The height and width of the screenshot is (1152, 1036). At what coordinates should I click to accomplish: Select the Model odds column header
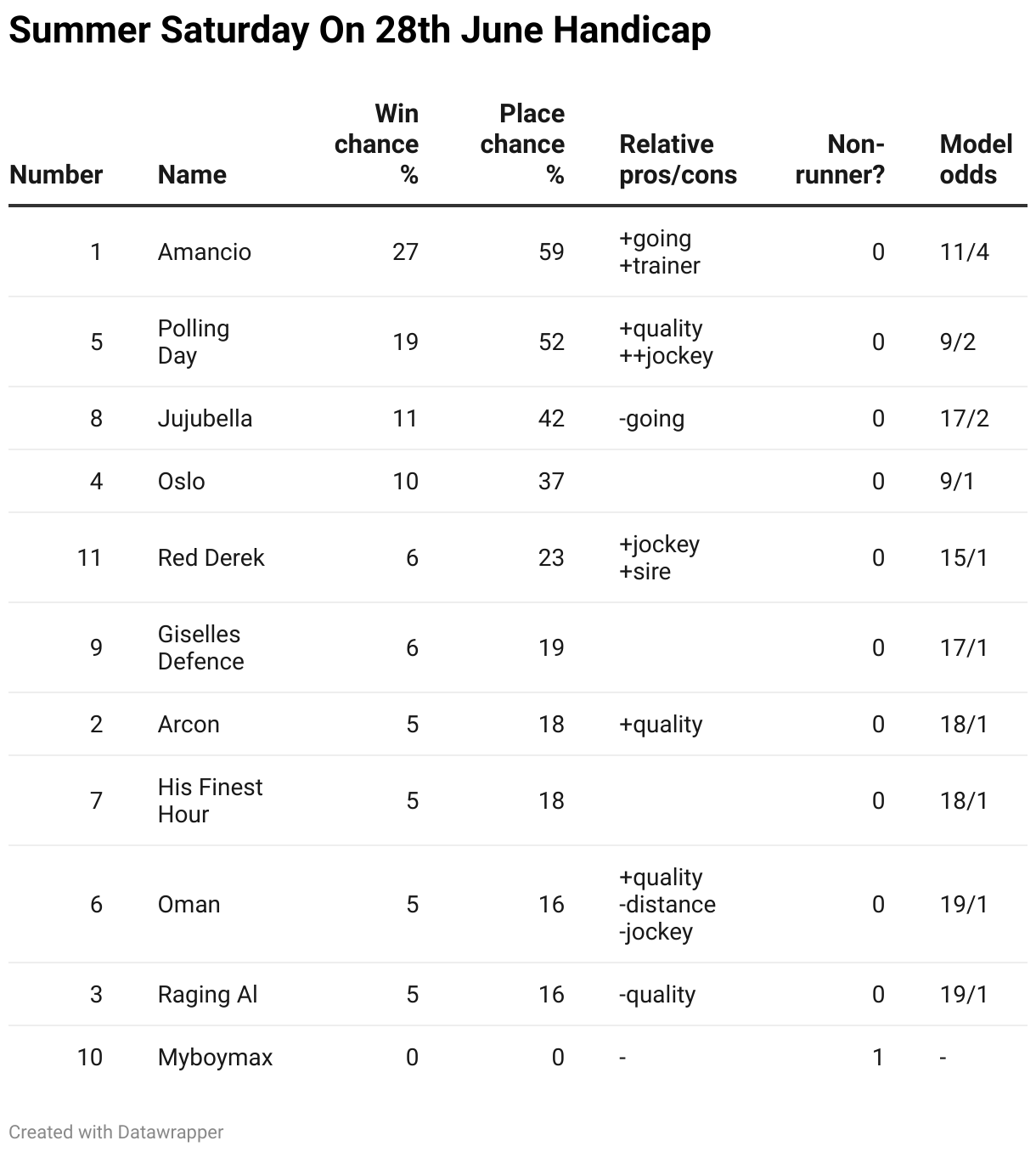click(976, 160)
